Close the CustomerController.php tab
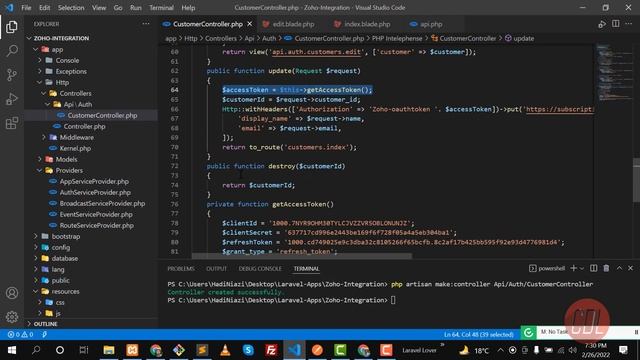Image resolution: width=640 pixels, height=360 pixels. pos(250,24)
